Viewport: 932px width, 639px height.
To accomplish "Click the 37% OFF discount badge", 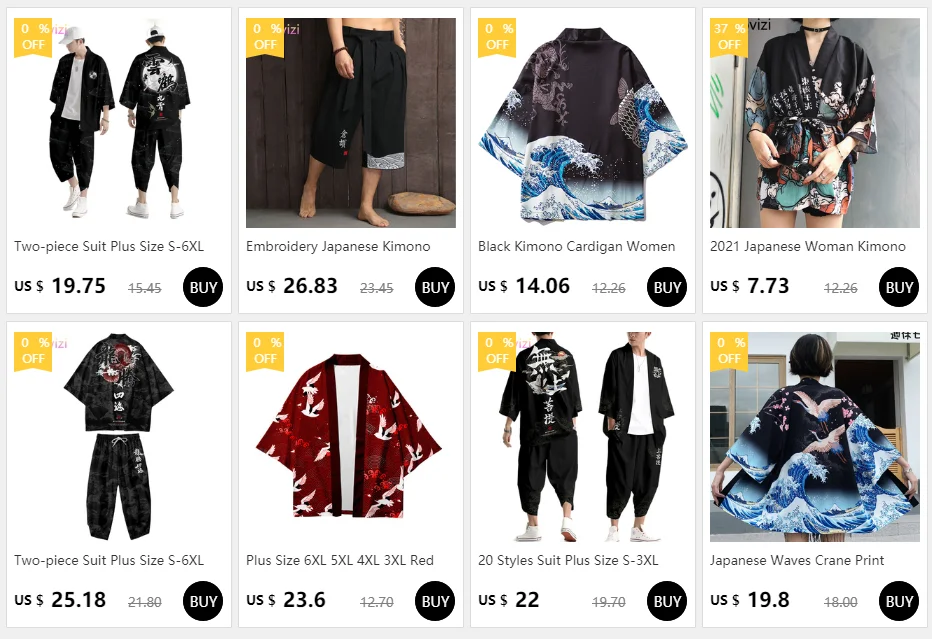I will coord(729,37).
